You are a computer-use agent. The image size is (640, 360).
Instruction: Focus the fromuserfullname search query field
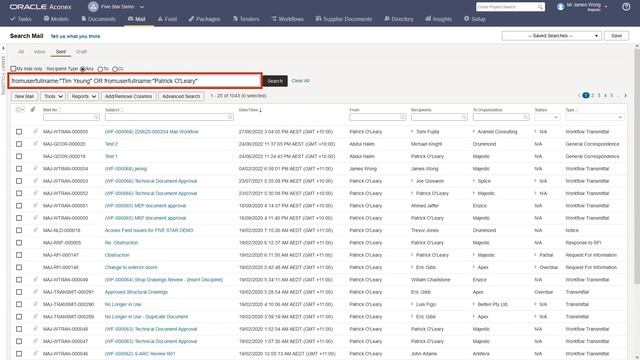click(135, 81)
